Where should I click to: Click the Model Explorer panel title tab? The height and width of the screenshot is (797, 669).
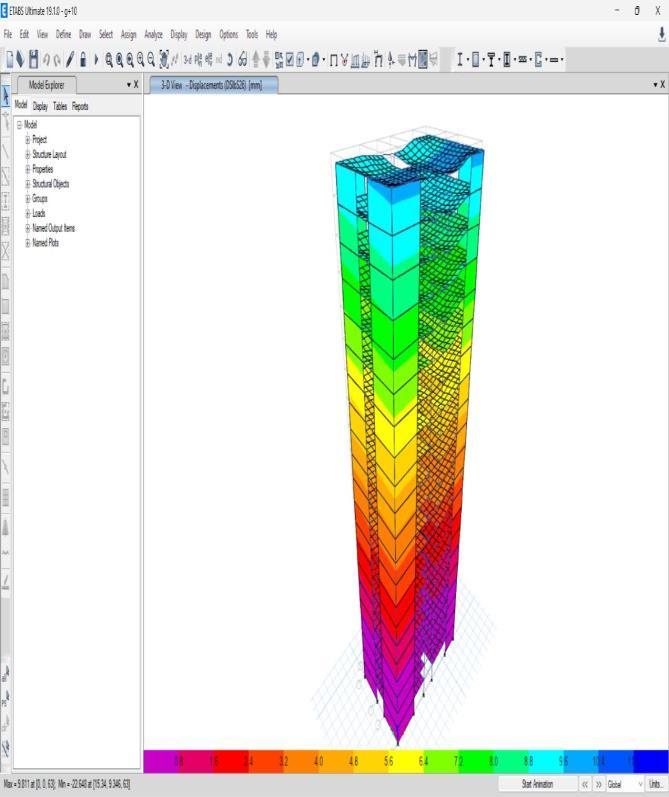click(x=47, y=85)
